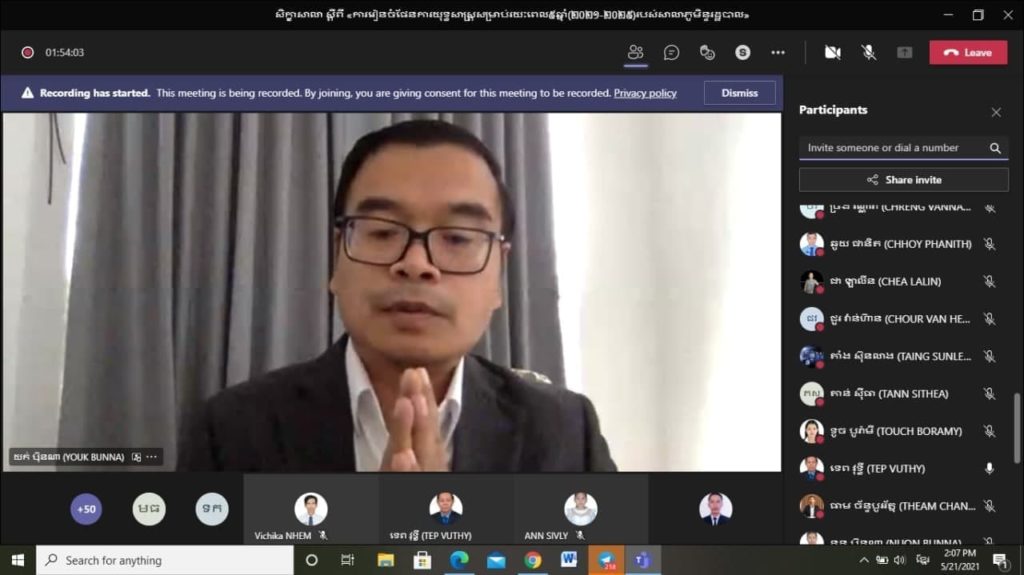Open Cortana circle on taskbar
Screen dimensions: 1024x575
coord(312,560)
